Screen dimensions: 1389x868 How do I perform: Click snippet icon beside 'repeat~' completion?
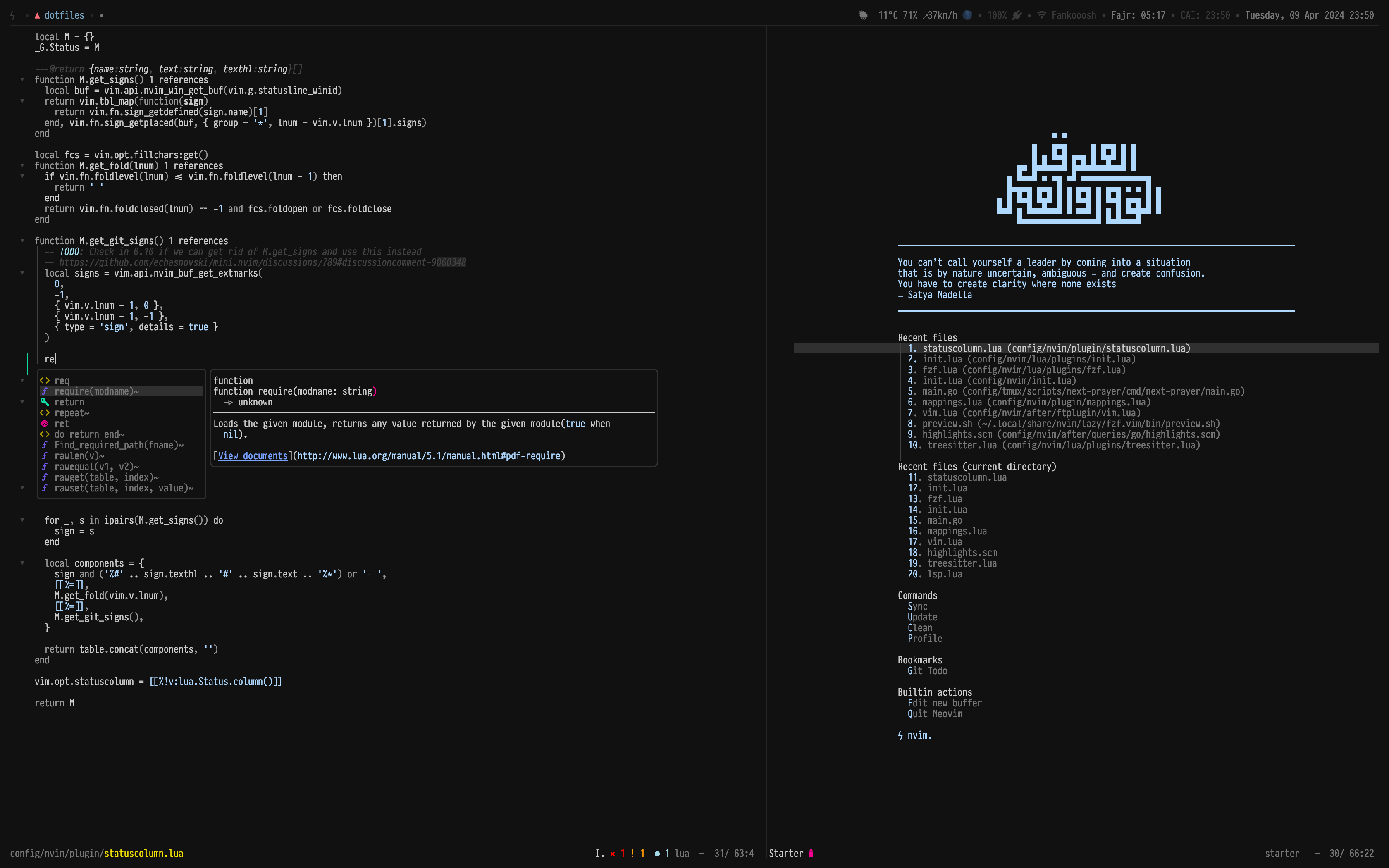pos(45,413)
